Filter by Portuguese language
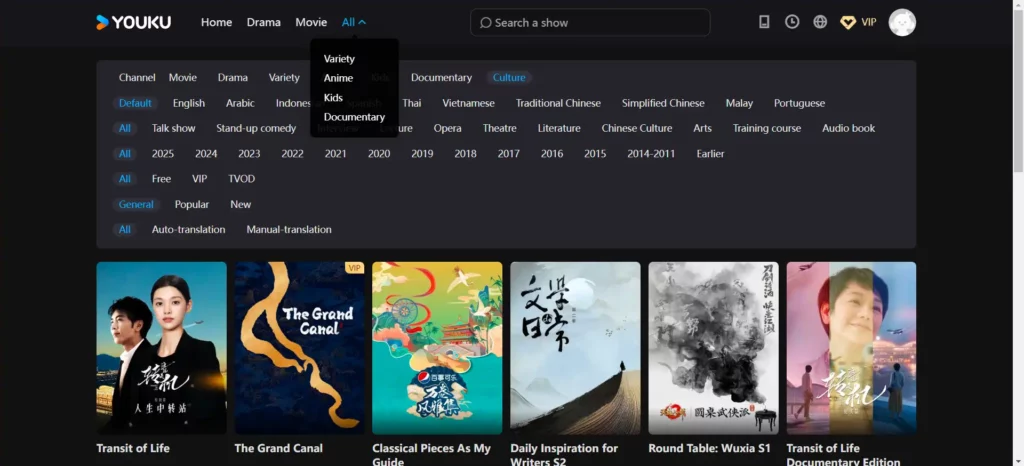Screen dimensions: 1024x466 (799, 103)
